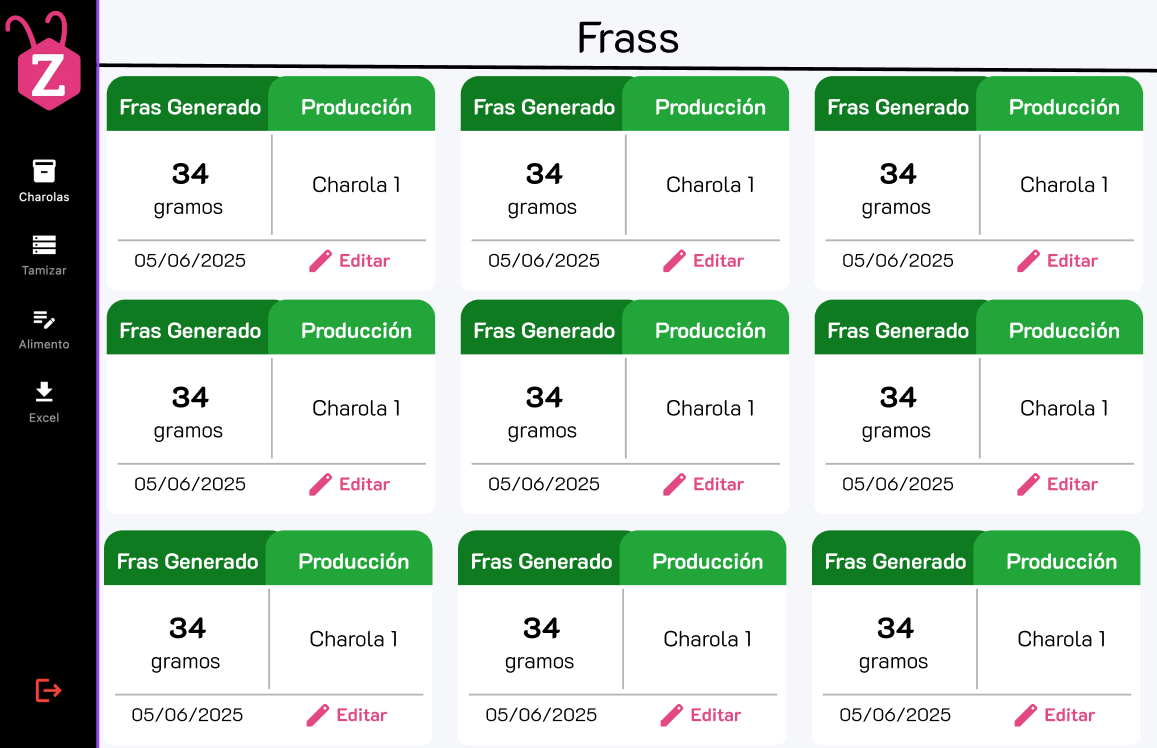Image resolution: width=1157 pixels, height=748 pixels.
Task: Click Charola 1 in the center card
Action: pyautogui.click(x=710, y=408)
